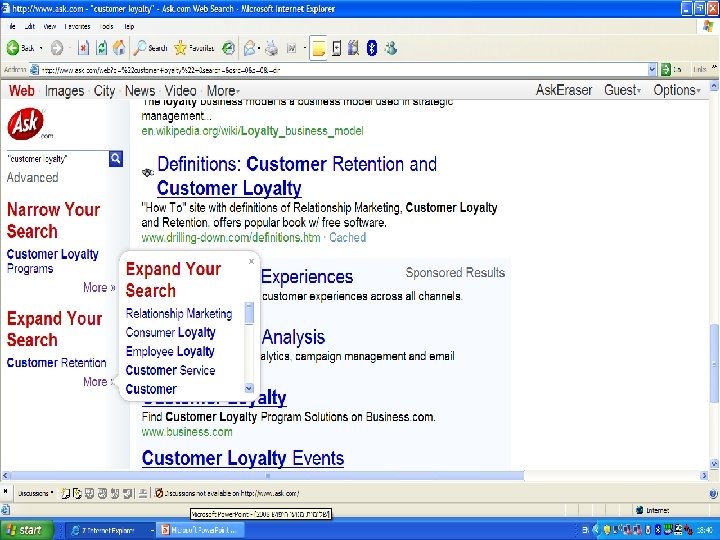Open the address bar dropdown arrow
Screen dimensions: 720x540
(x=652, y=70)
